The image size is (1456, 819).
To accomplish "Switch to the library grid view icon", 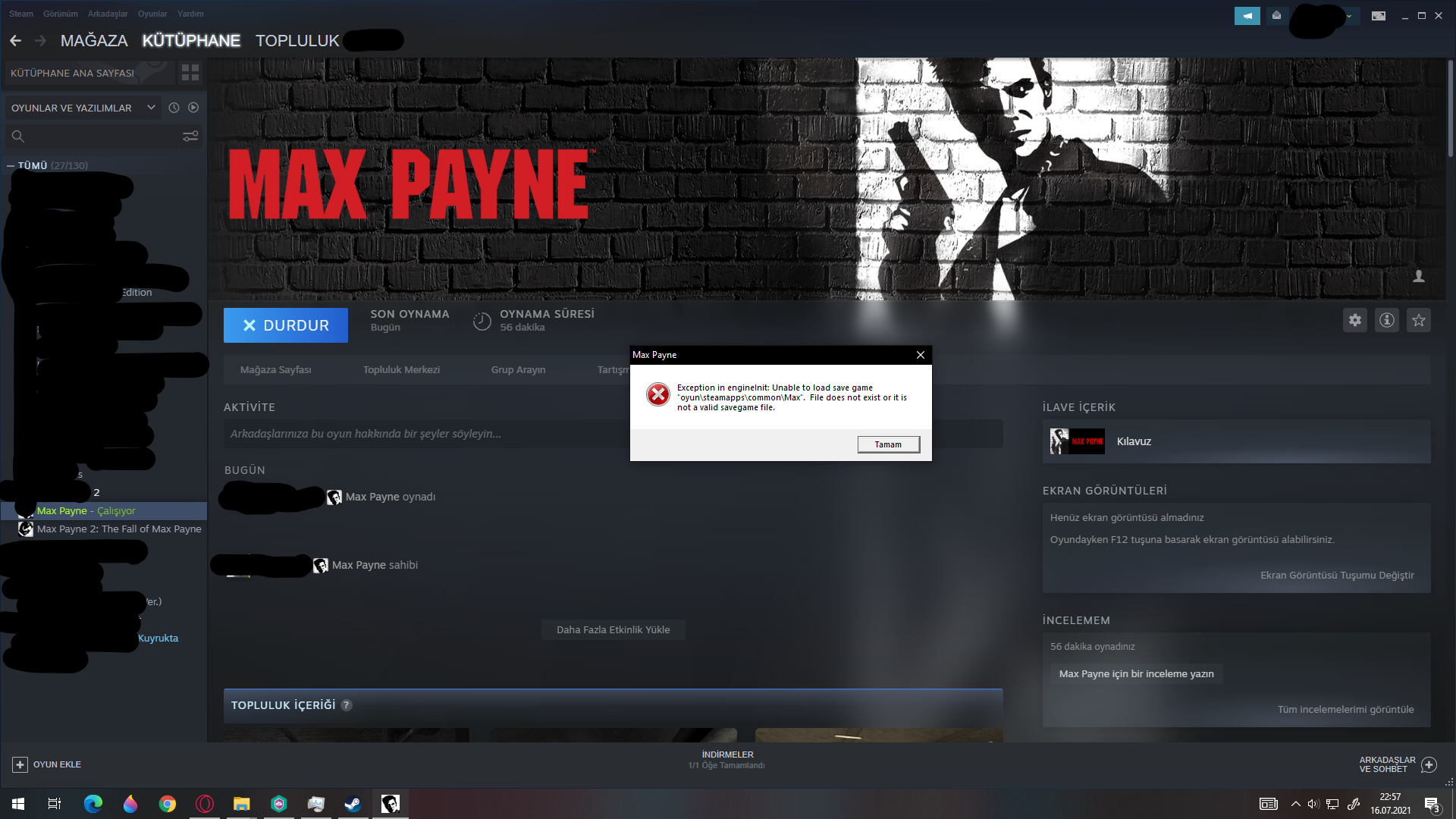I will (190, 73).
